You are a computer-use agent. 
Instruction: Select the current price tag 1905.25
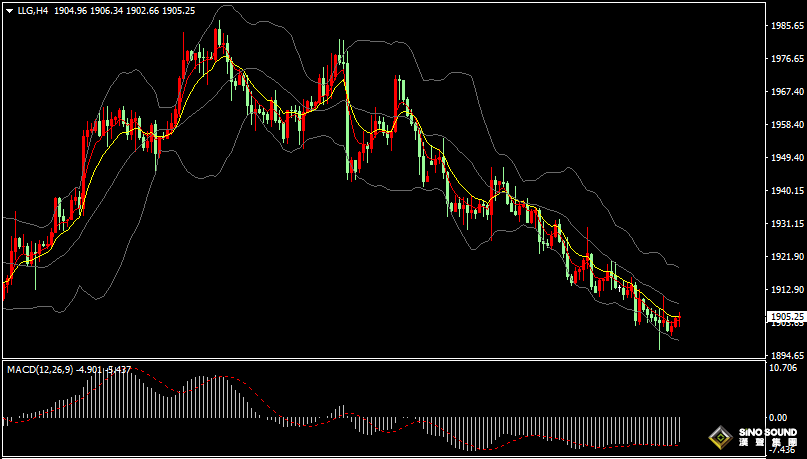click(785, 316)
